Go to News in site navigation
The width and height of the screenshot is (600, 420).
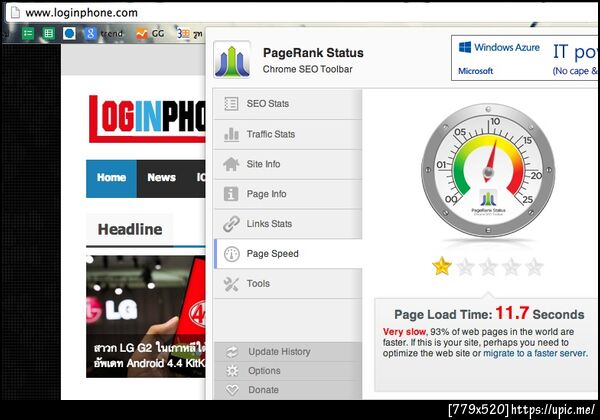(161, 178)
